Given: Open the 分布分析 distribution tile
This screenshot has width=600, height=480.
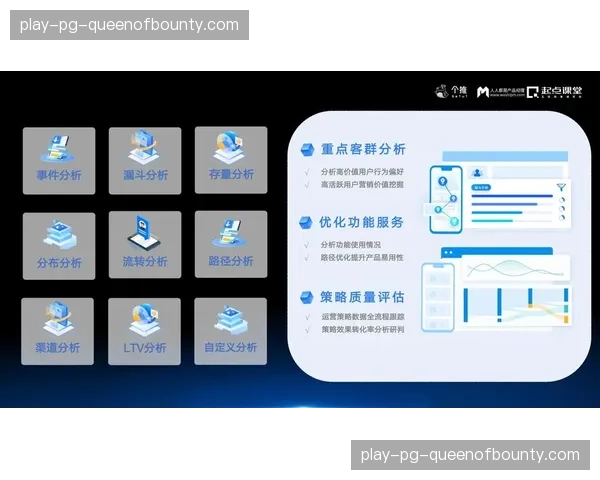Looking at the screenshot, I should click(x=59, y=246).
